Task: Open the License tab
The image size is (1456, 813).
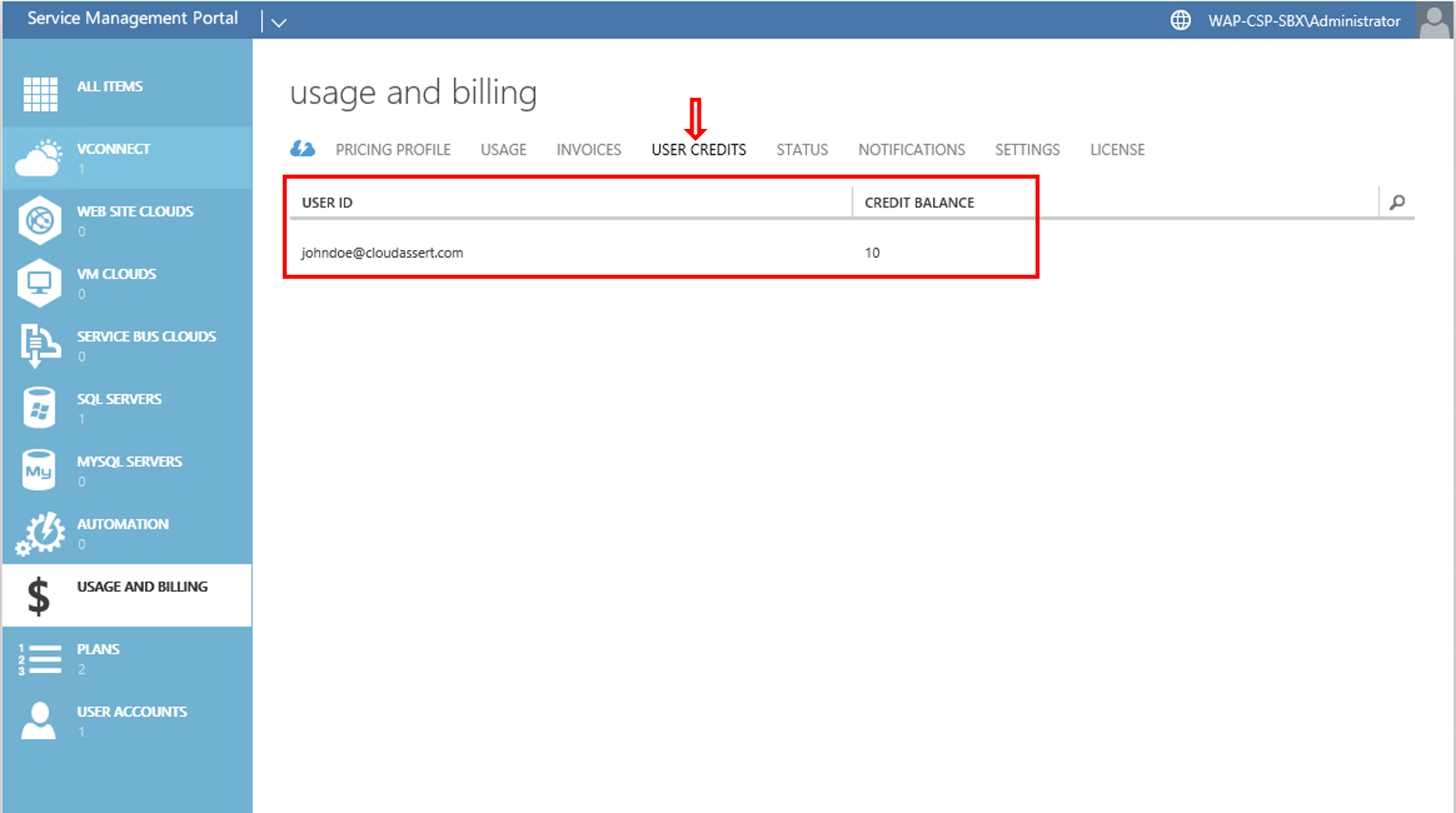Action: click(1117, 150)
